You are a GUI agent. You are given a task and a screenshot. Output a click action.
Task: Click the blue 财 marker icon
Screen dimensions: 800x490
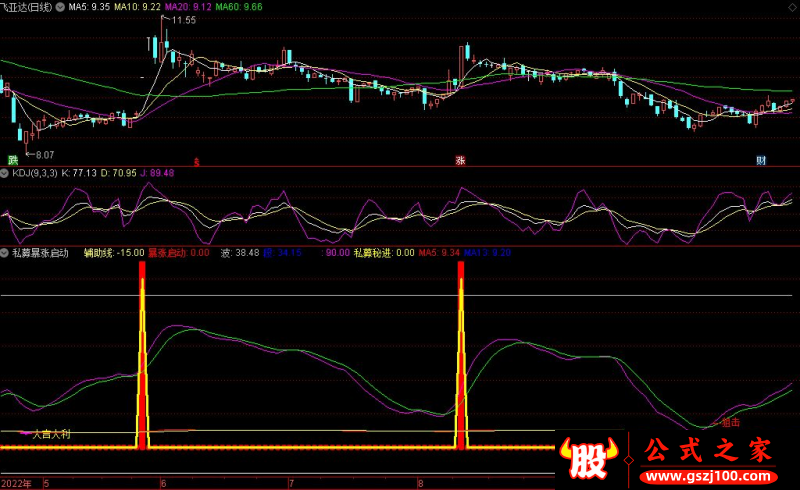click(x=761, y=160)
